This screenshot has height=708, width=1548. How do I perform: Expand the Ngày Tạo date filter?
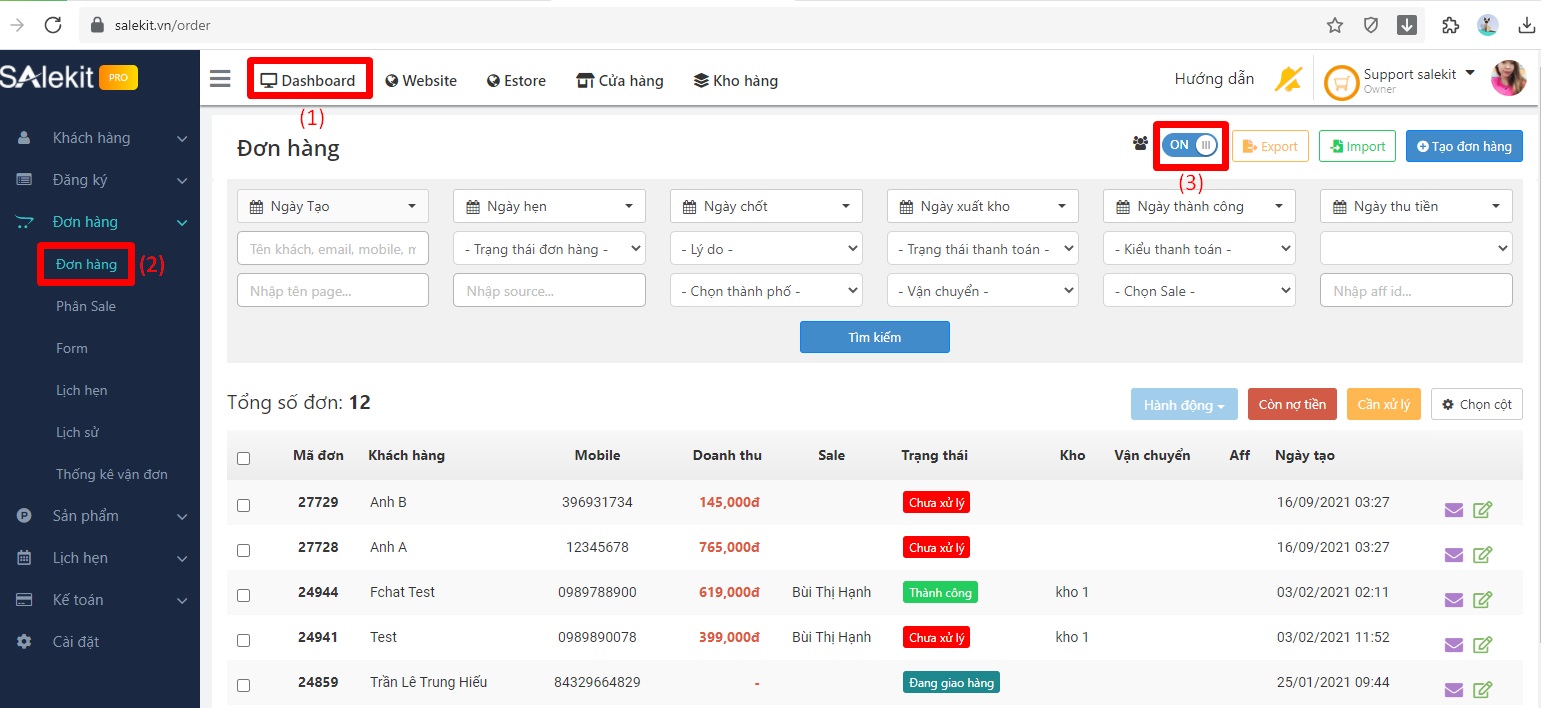332,207
